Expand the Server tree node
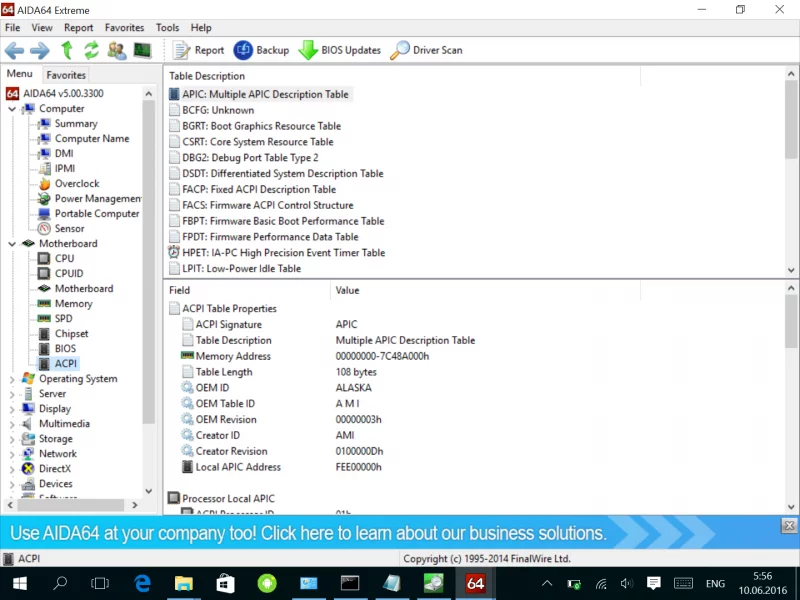This screenshot has width=800, height=600. 12,394
